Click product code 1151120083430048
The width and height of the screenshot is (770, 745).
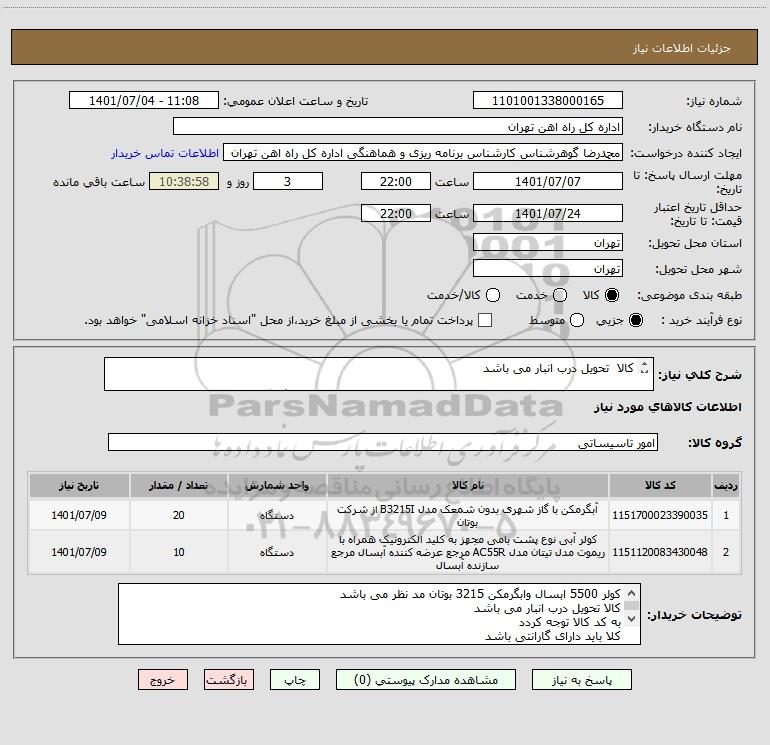(x=660, y=552)
